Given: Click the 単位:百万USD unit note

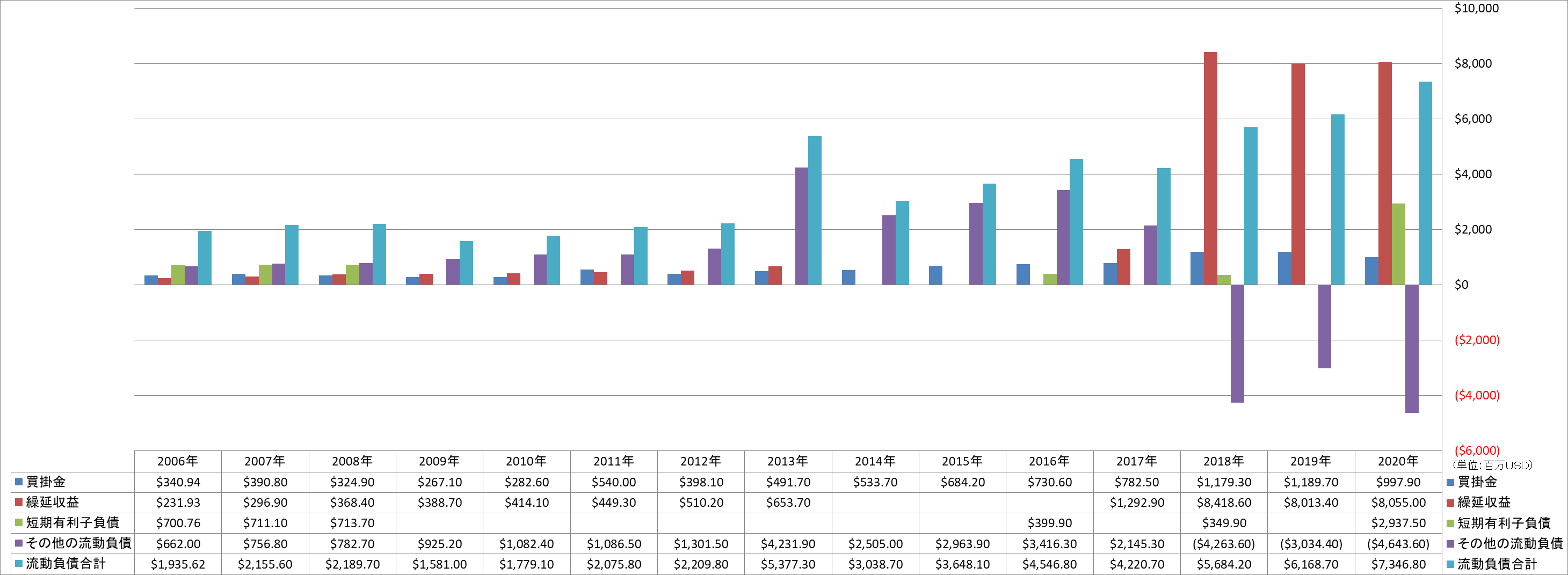Looking at the screenshot, I should coord(1492,465).
